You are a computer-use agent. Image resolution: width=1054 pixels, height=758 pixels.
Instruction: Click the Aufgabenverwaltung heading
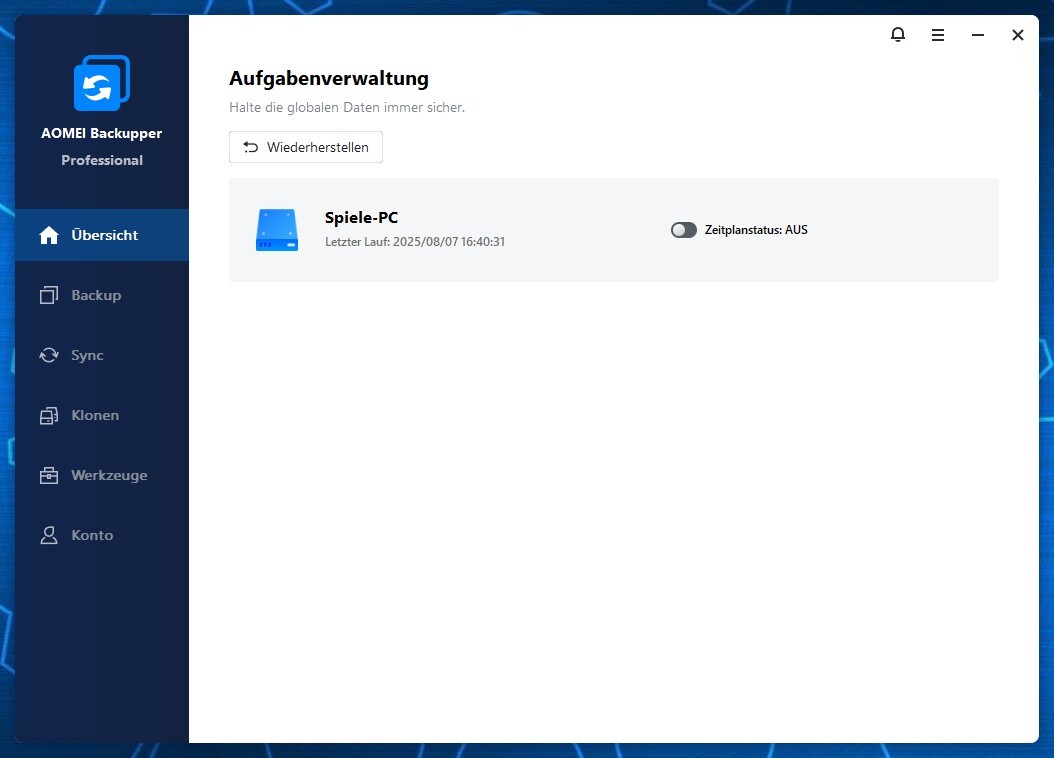coord(329,78)
